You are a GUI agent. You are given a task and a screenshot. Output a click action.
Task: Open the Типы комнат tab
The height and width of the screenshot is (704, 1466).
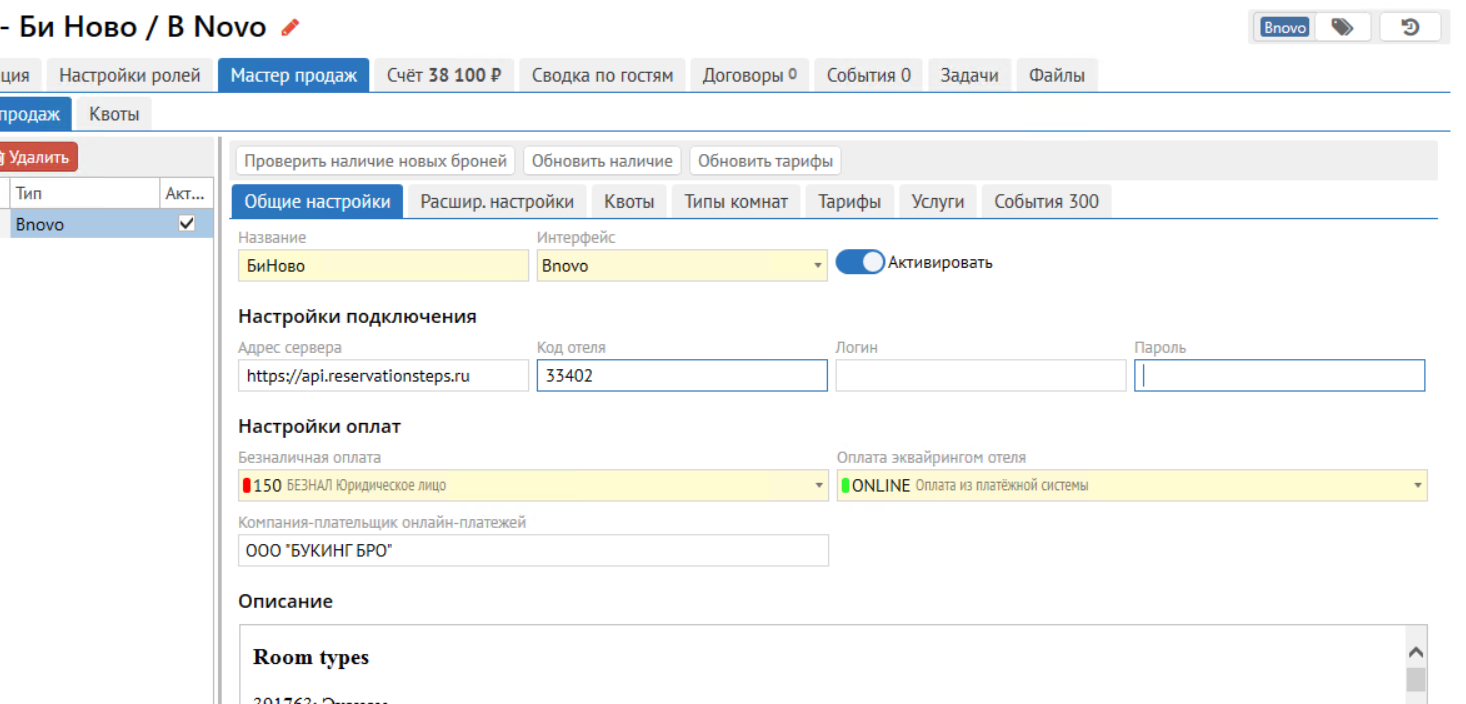pyautogui.click(x=735, y=202)
